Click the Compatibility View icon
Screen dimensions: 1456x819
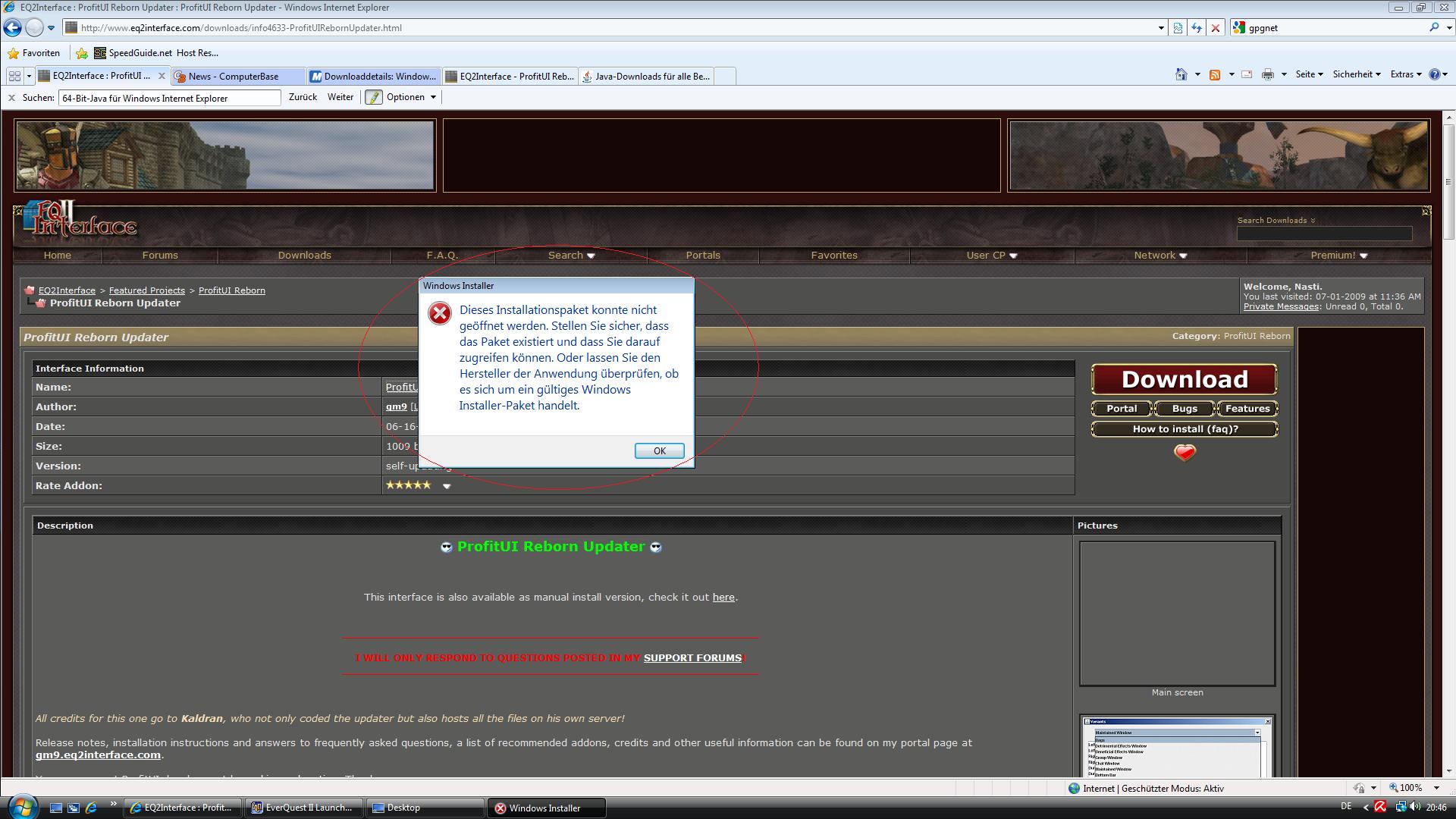click(1178, 28)
